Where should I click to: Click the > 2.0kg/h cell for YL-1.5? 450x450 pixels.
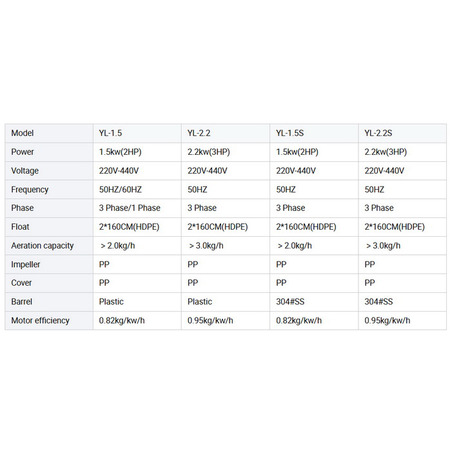point(137,246)
